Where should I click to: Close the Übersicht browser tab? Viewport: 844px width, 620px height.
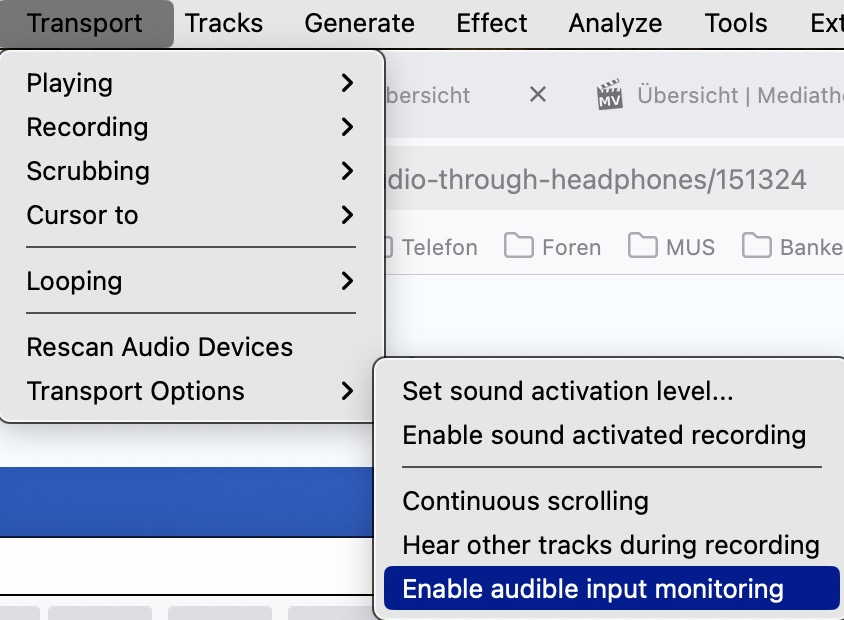538,95
